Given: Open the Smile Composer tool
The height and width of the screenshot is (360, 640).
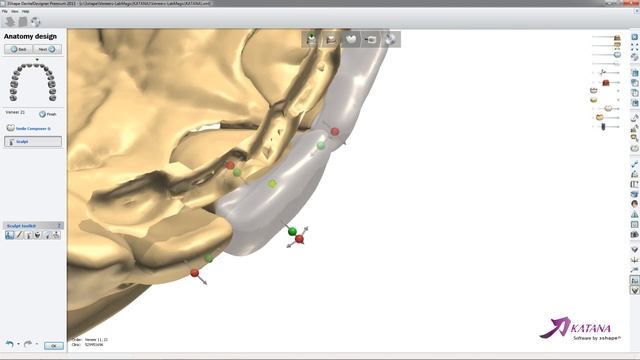Looking at the screenshot, I should pyautogui.click(x=29, y=128).
